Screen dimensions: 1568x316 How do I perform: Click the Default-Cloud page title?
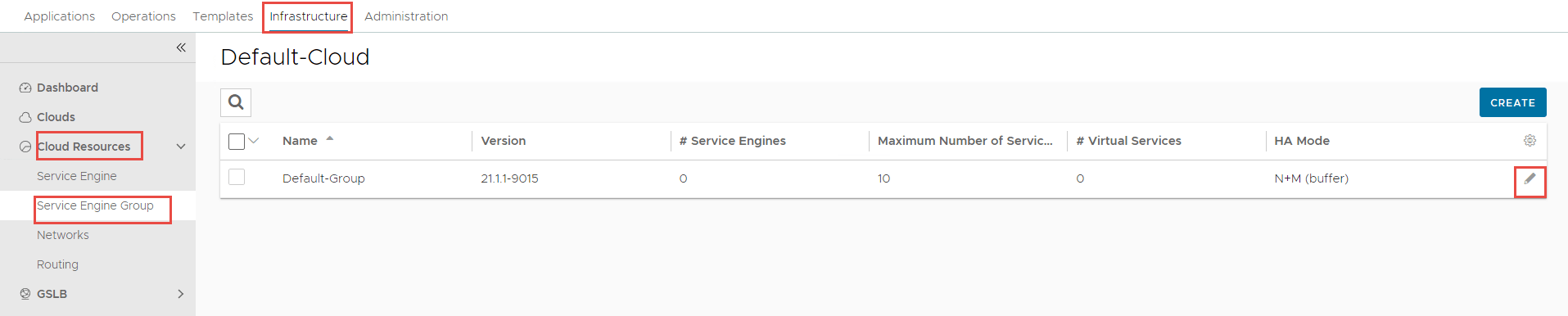pyautogui.click(x=295, y=56)
